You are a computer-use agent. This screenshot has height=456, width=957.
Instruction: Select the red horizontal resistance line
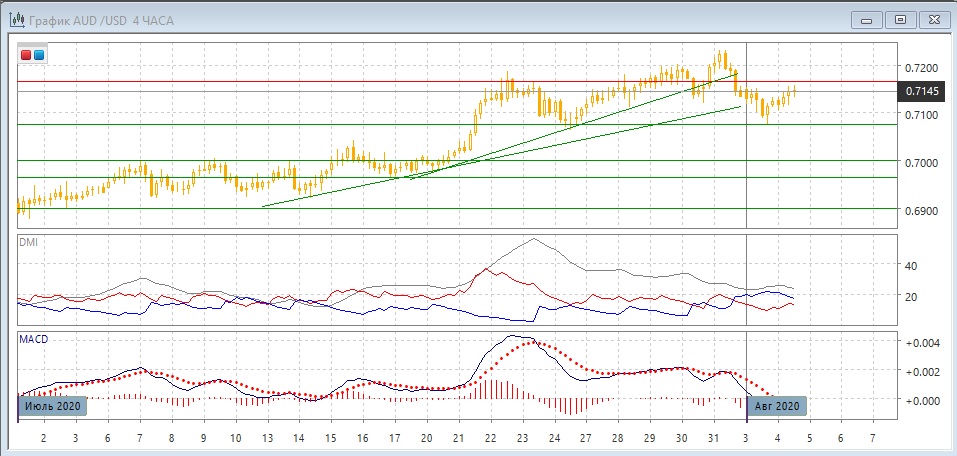[x=458, y=81]
